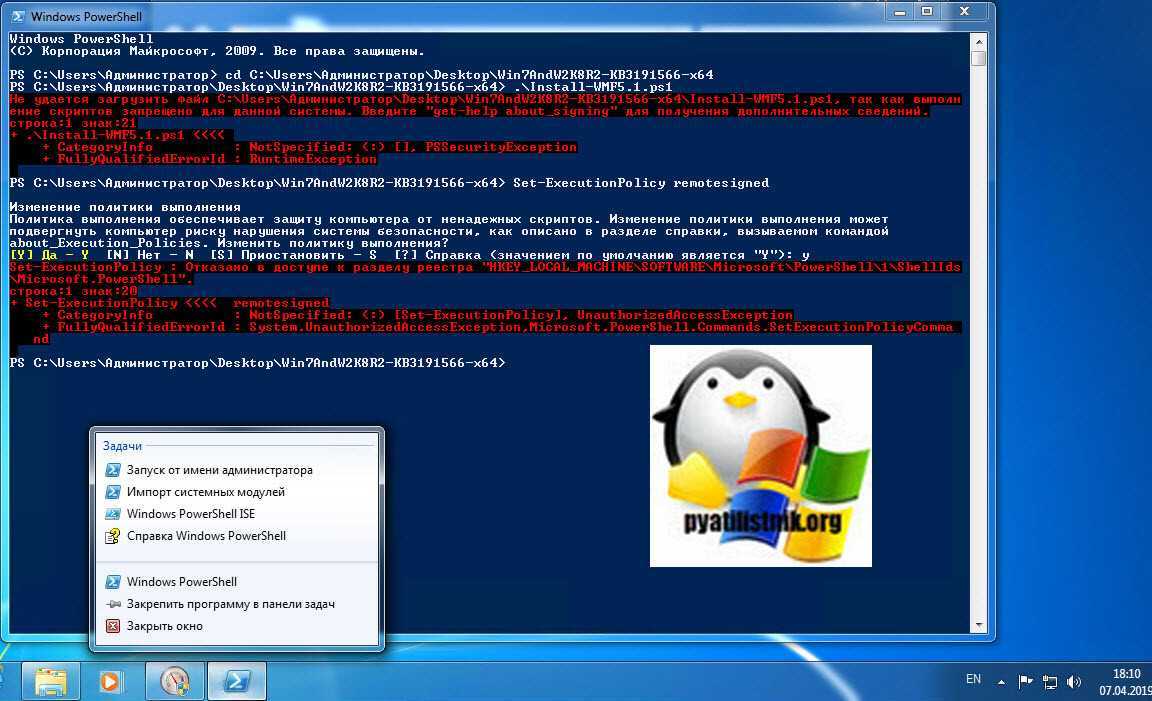This screenshot has width=1152, height=701.
Task: Click the 'Windows PowerShell' title bar text
Action: [x=87, y=16]
